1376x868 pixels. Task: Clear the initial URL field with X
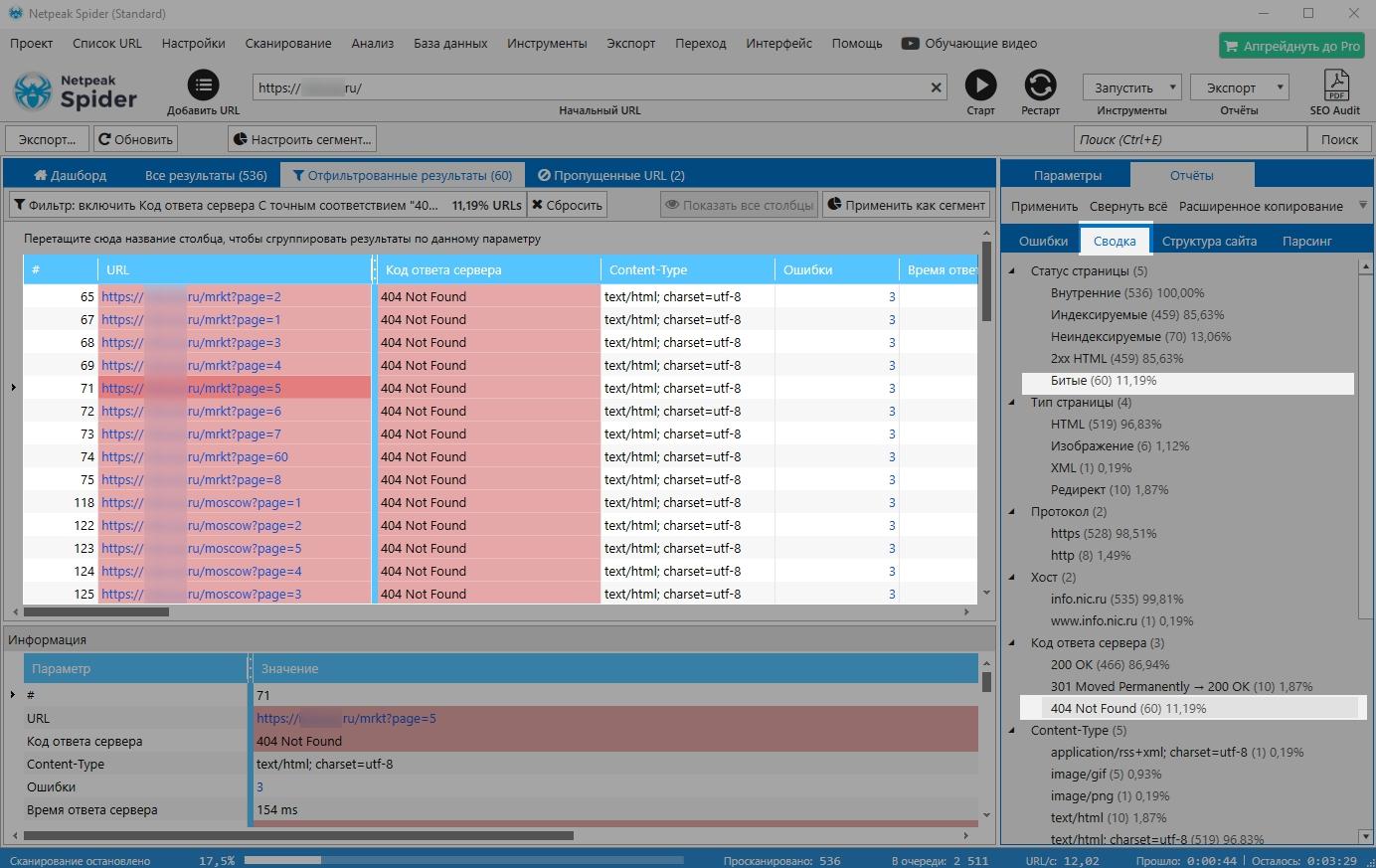pos(936,87)
